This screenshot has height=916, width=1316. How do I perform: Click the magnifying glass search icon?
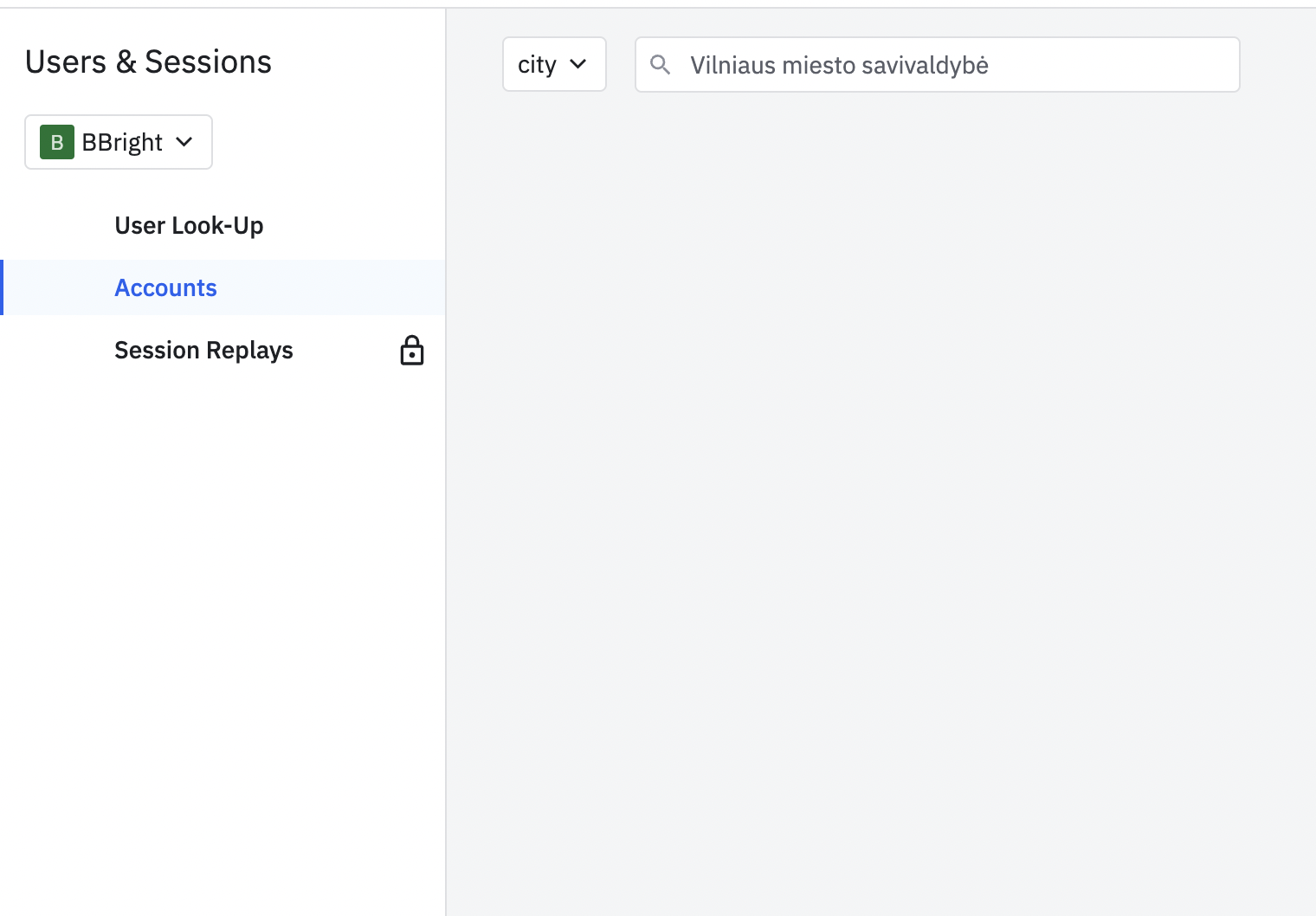(x=660, y=65)
